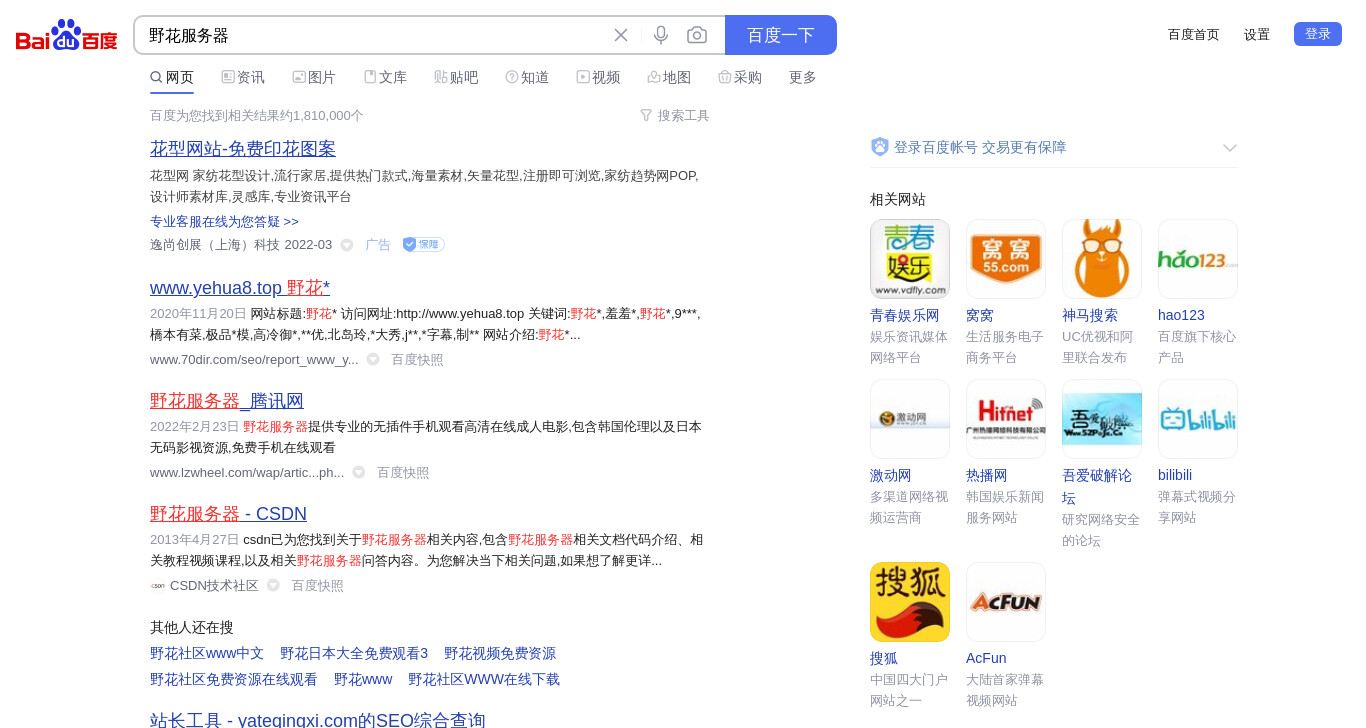The height and width of the screenshot is (728, 1366).
Task: Click the 百度一下 search button
Action: coord(781,35)
